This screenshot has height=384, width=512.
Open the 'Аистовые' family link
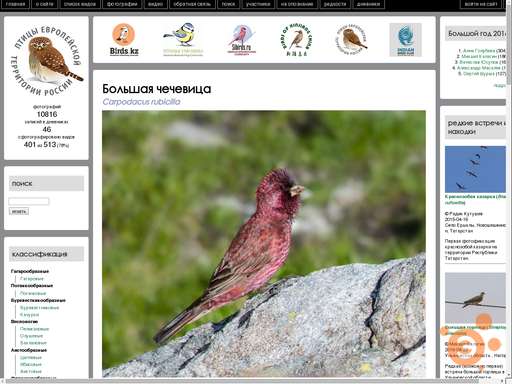click(31, 372)
